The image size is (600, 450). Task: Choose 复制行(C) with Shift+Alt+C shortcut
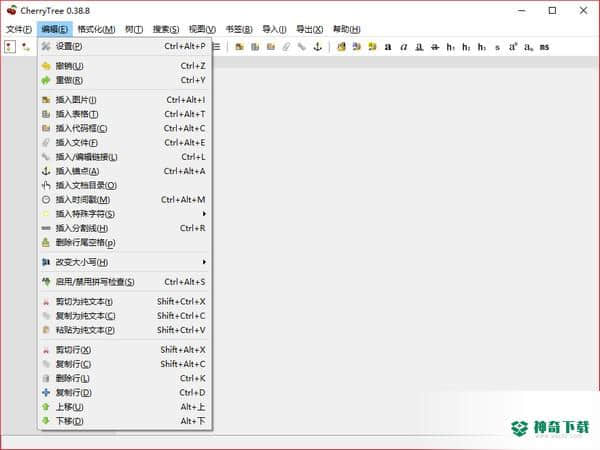[125, 364]
